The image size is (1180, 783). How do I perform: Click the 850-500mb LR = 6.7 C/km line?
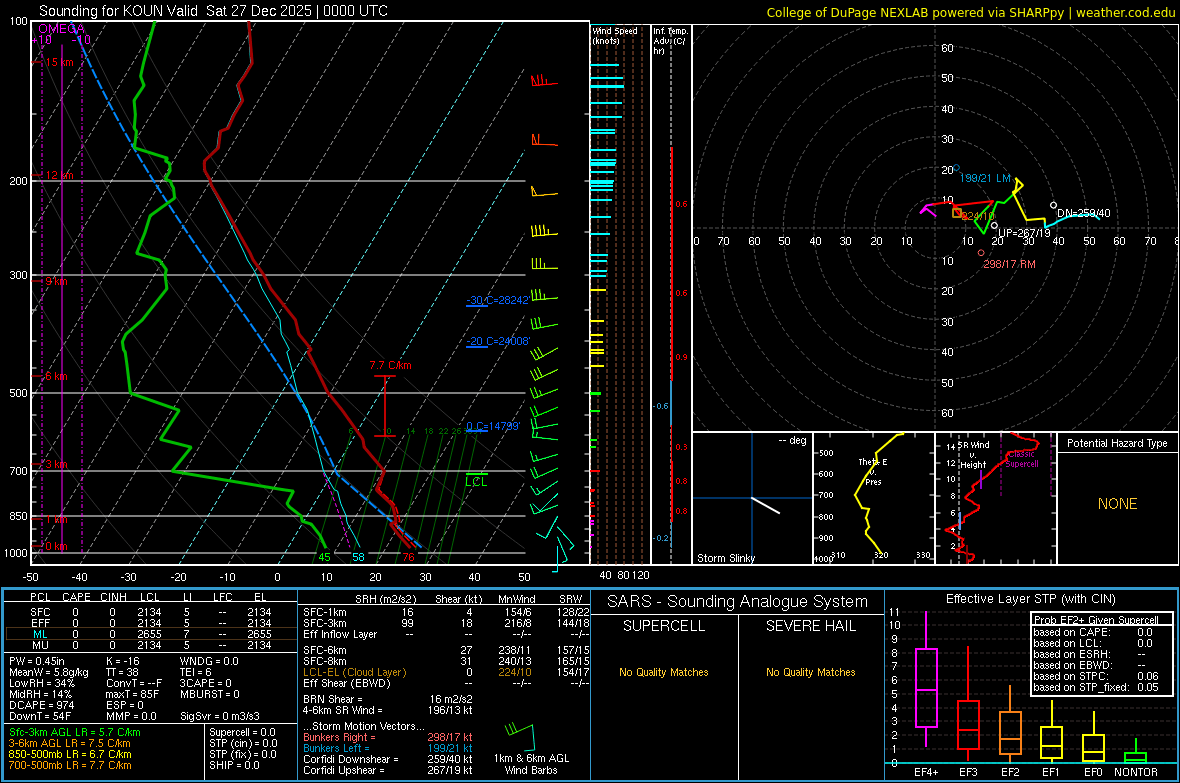70,754
